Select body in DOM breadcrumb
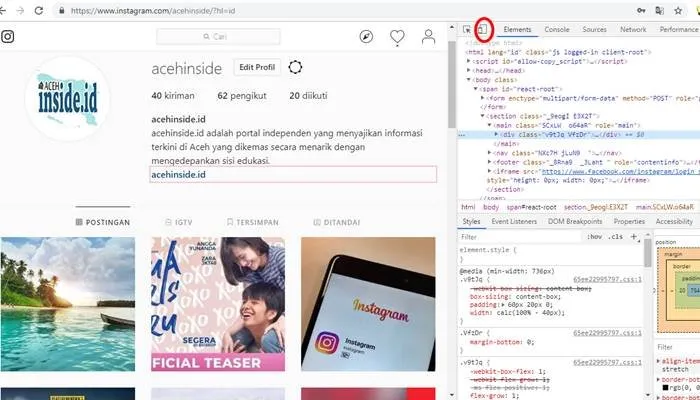The image size is (700, 400). coord(491,207)
